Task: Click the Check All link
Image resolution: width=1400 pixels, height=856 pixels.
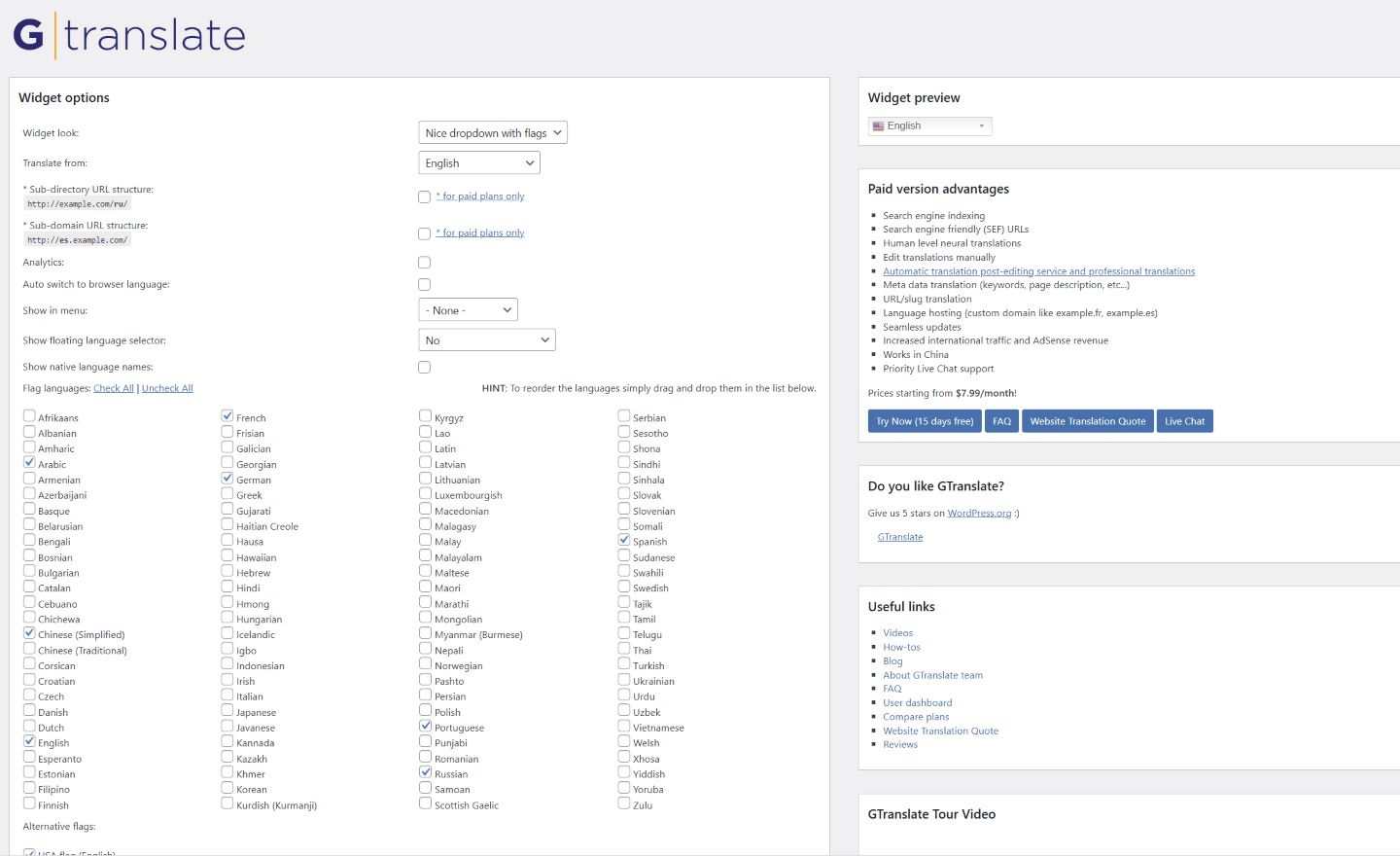Action: (114, 388)
